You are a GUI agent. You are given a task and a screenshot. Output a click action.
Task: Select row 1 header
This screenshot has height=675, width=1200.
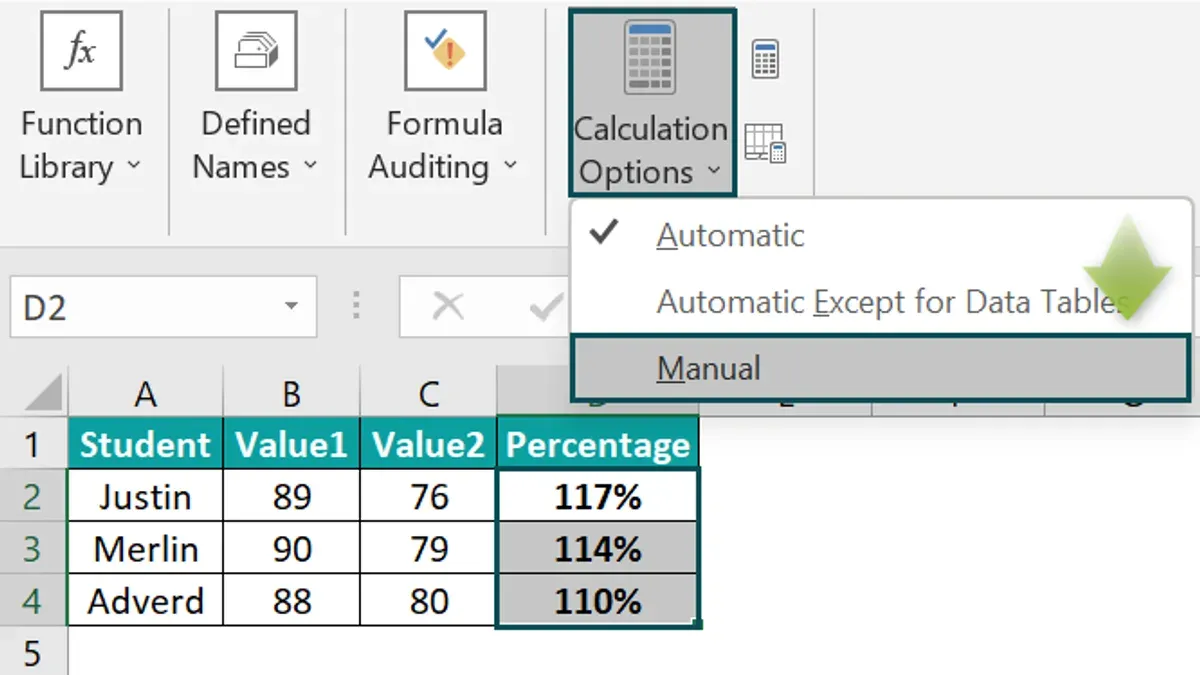33,445
